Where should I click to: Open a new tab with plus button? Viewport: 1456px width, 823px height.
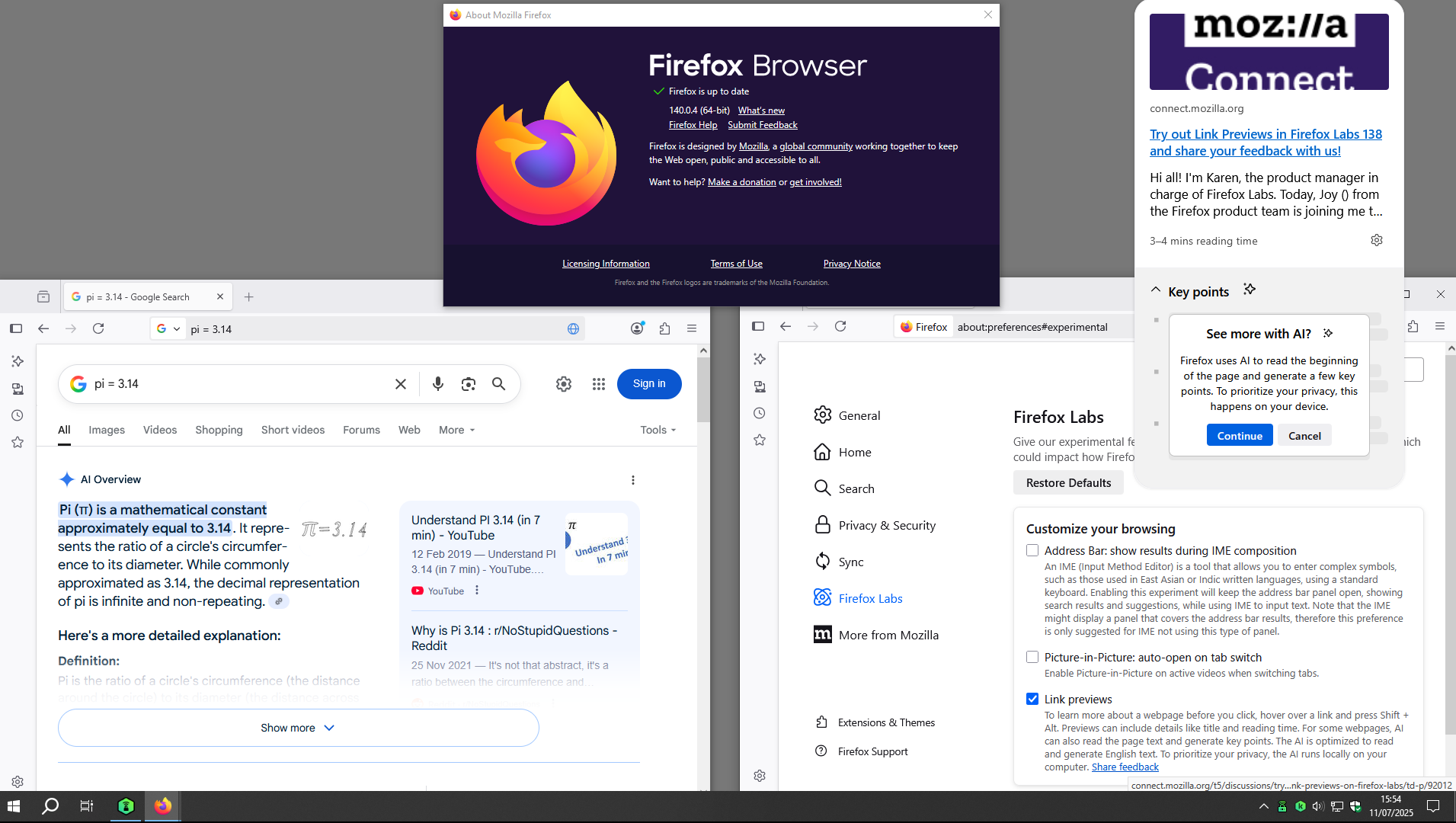click(248, 297)
